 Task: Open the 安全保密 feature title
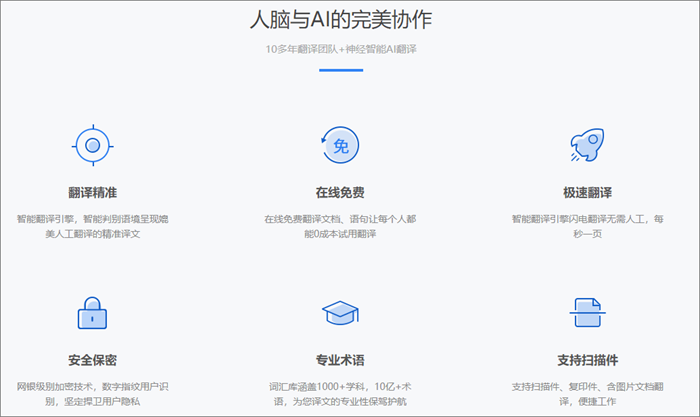tap(93, 360)
